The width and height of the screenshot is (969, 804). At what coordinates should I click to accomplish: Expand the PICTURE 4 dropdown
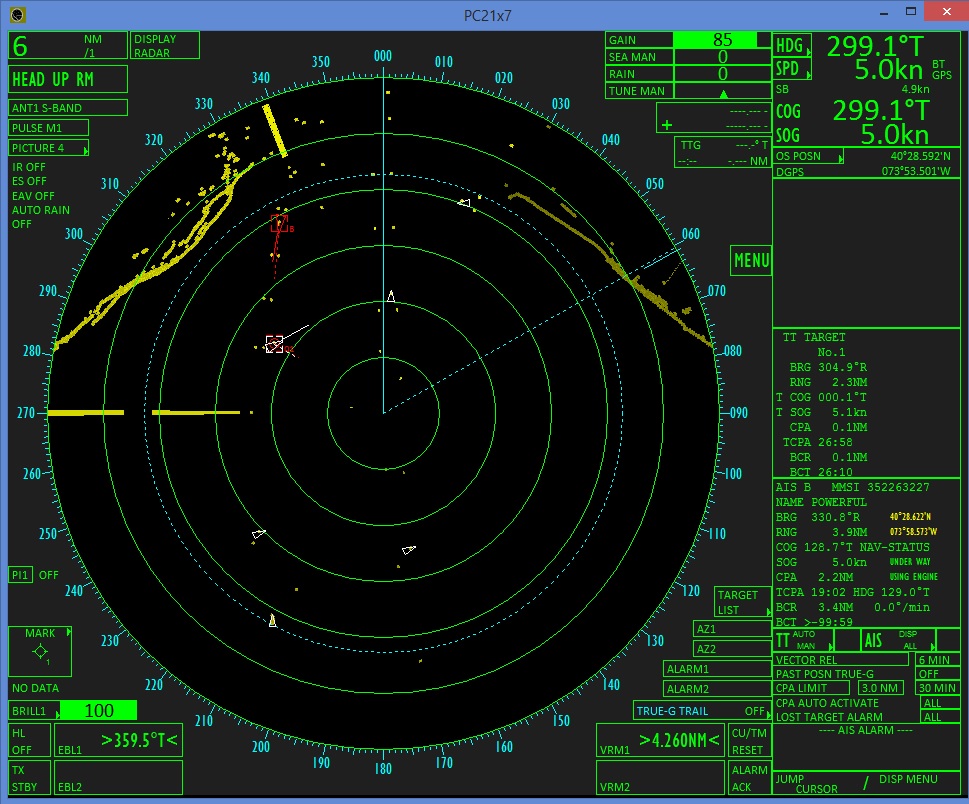50,148
